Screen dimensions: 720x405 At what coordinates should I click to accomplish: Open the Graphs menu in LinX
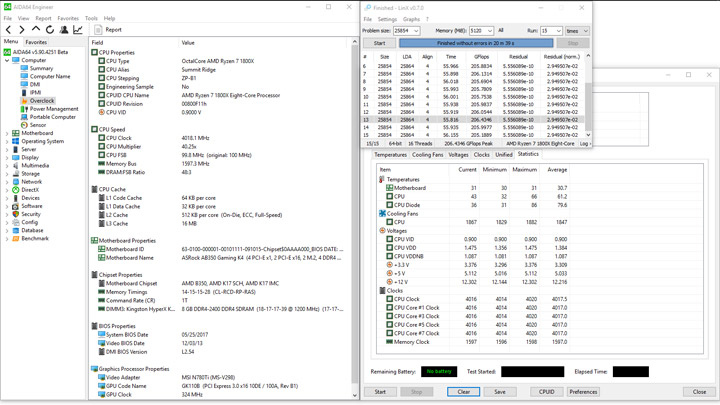(x=411, y=19)
